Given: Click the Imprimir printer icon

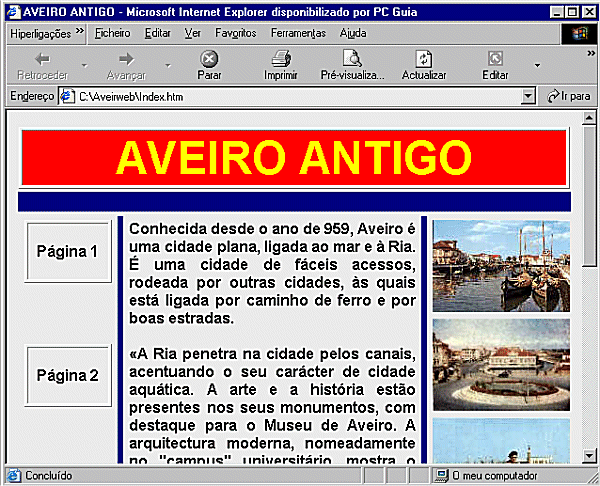Looking at the screenshot, I should coord(280,59).
